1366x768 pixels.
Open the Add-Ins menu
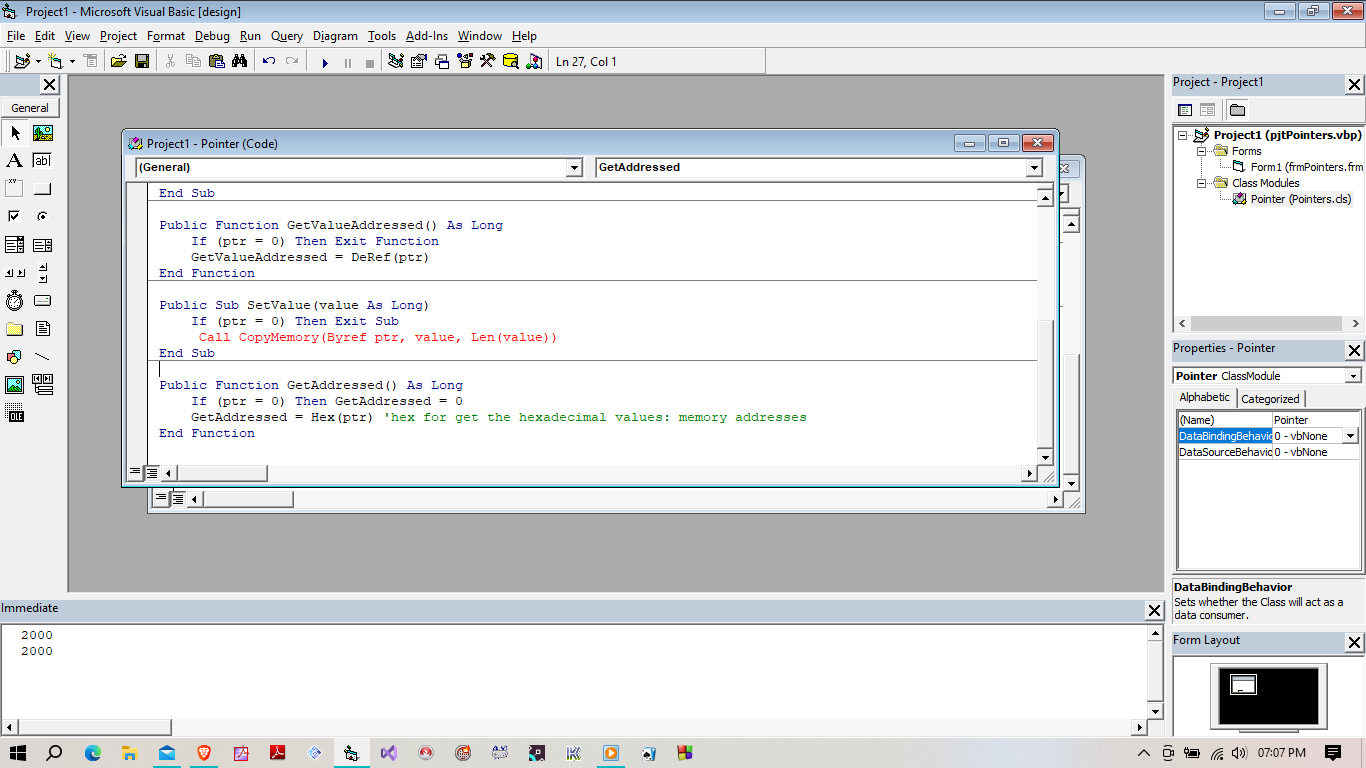[427, 36]
